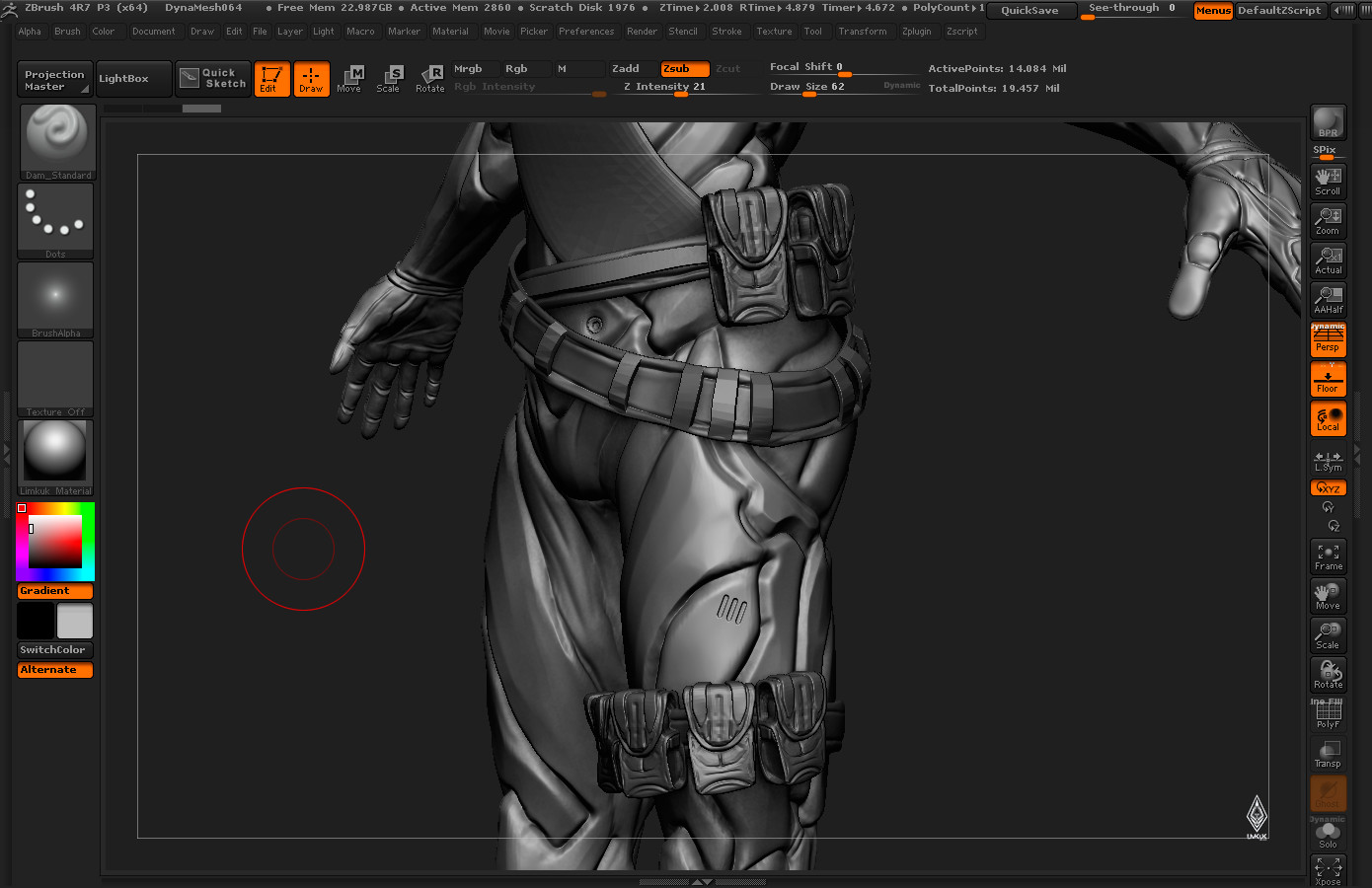Select the Move tool icon in top shelf
Screen dimensions: 1372x888
click(x=349, y=79)
